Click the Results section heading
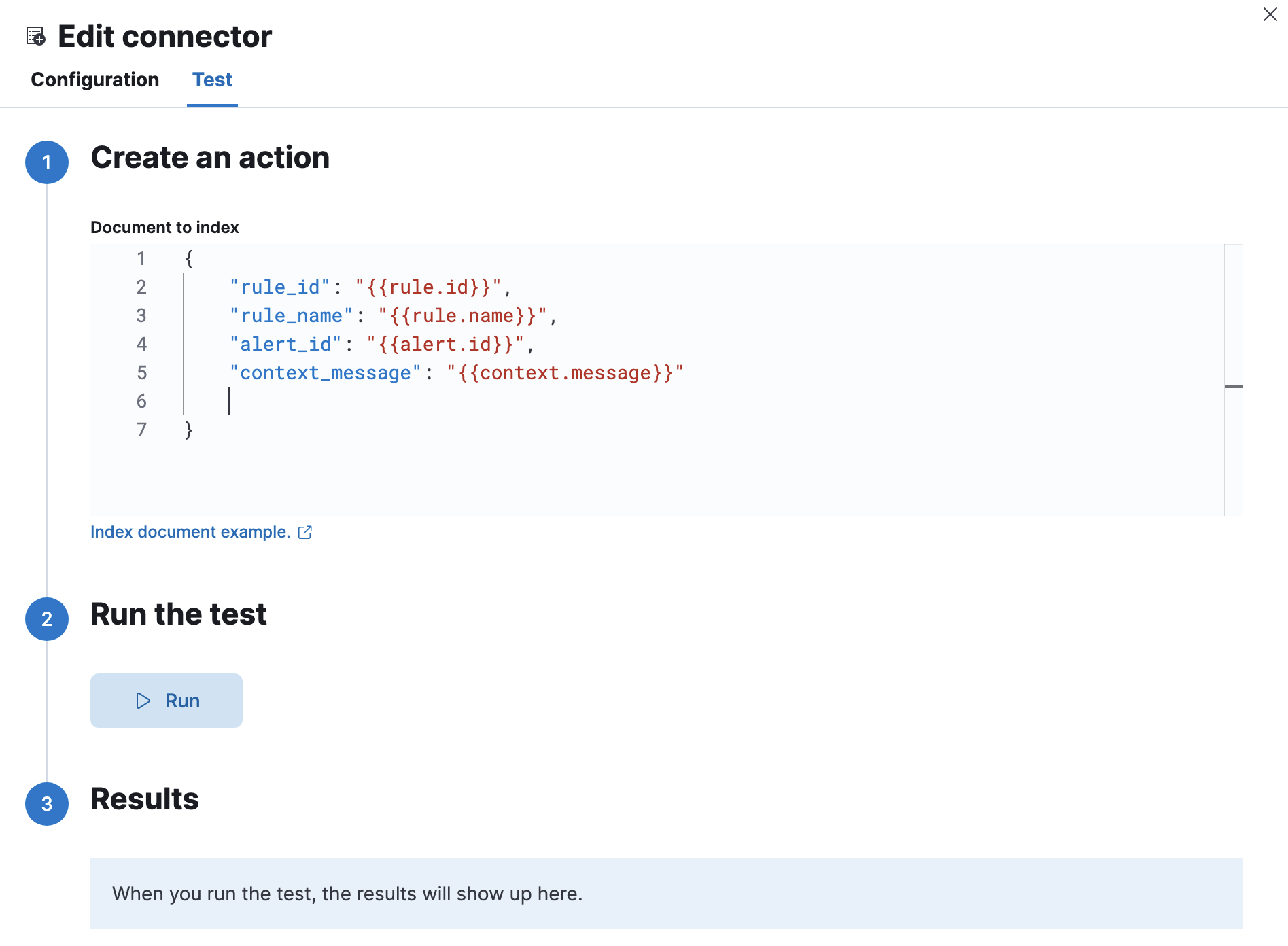This screenshot has width=1288, height=946. click(144, 799)
